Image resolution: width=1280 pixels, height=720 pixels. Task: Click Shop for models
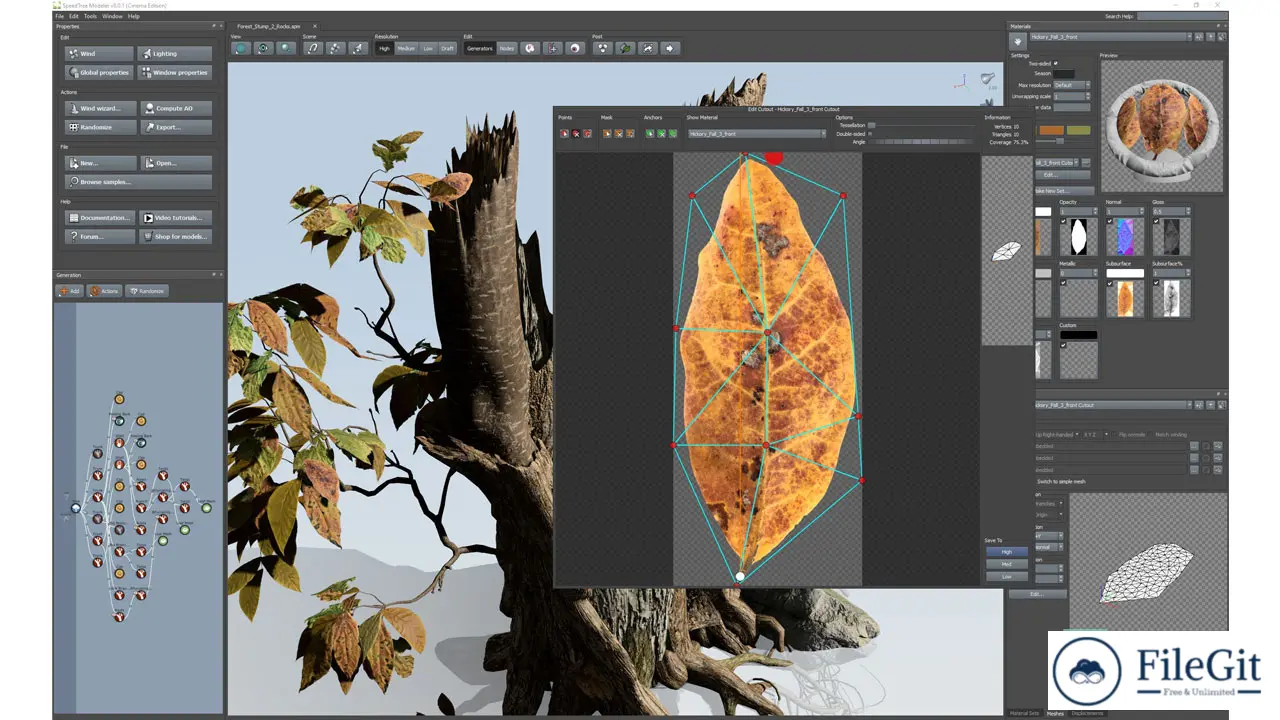[x=175, y=237]
